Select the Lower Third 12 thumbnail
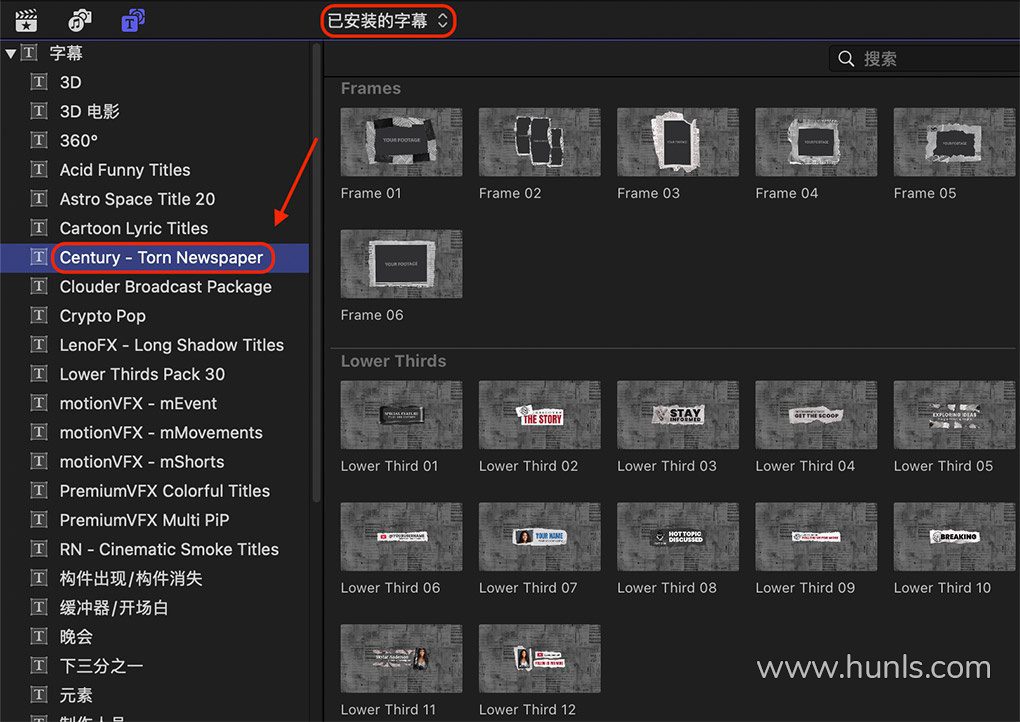This screenshot has width=1020, height=722. [540, 659]
